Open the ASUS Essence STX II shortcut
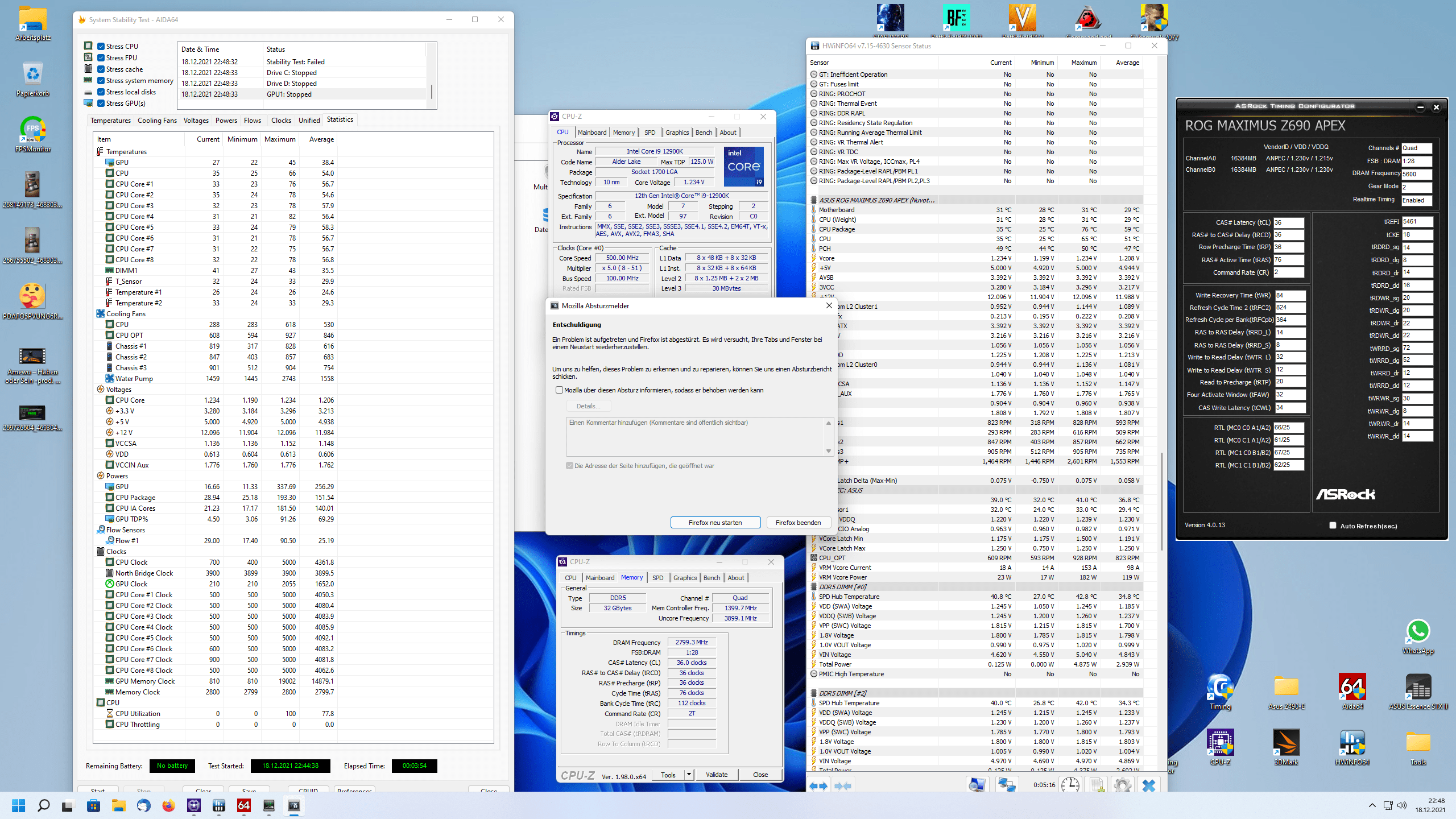Viewport: 1456px width, 819px height. point(1418,691)
